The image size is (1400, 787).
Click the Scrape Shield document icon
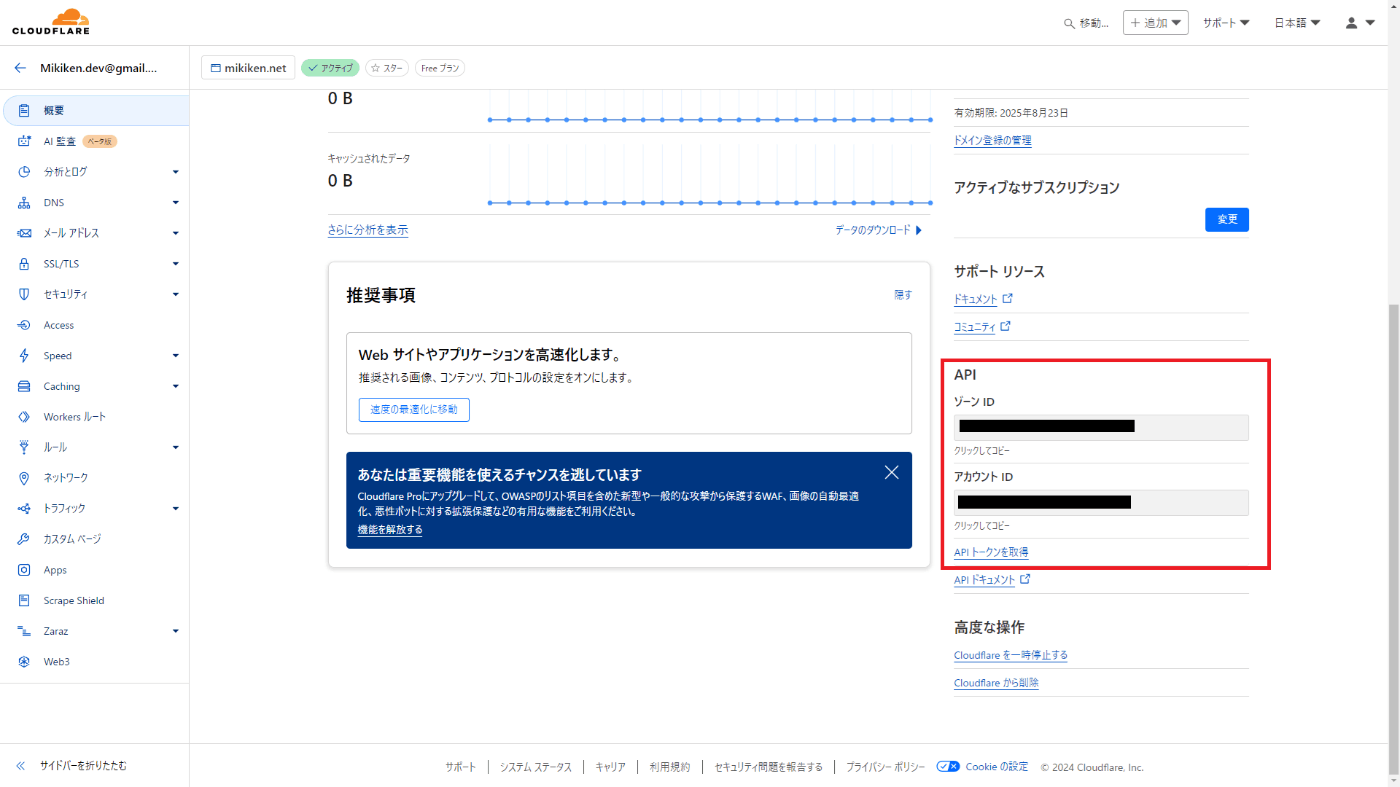pos(24,600)
